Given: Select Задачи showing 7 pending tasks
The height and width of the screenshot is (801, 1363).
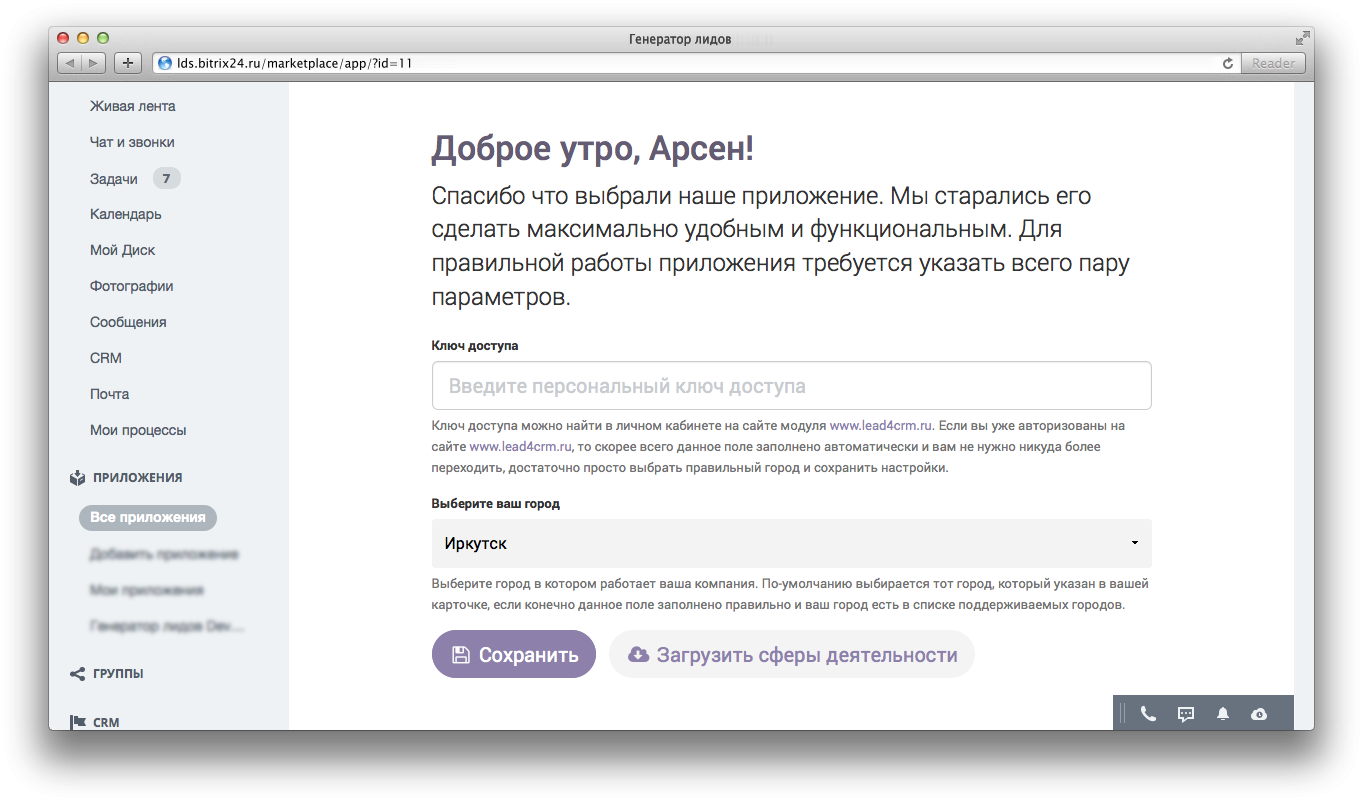Looking at the screenshot, I should [113, 177].
